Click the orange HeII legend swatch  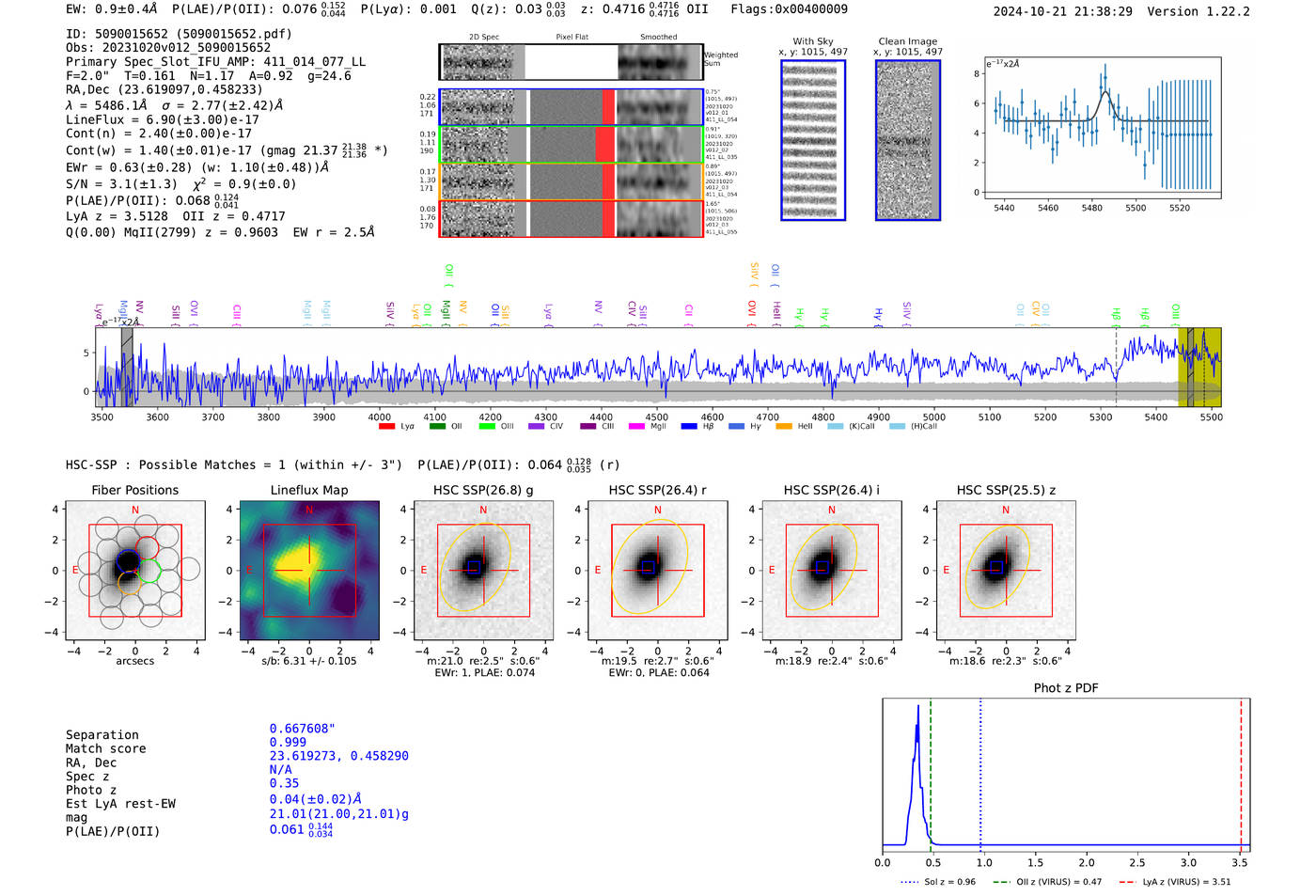pos(784,427)
